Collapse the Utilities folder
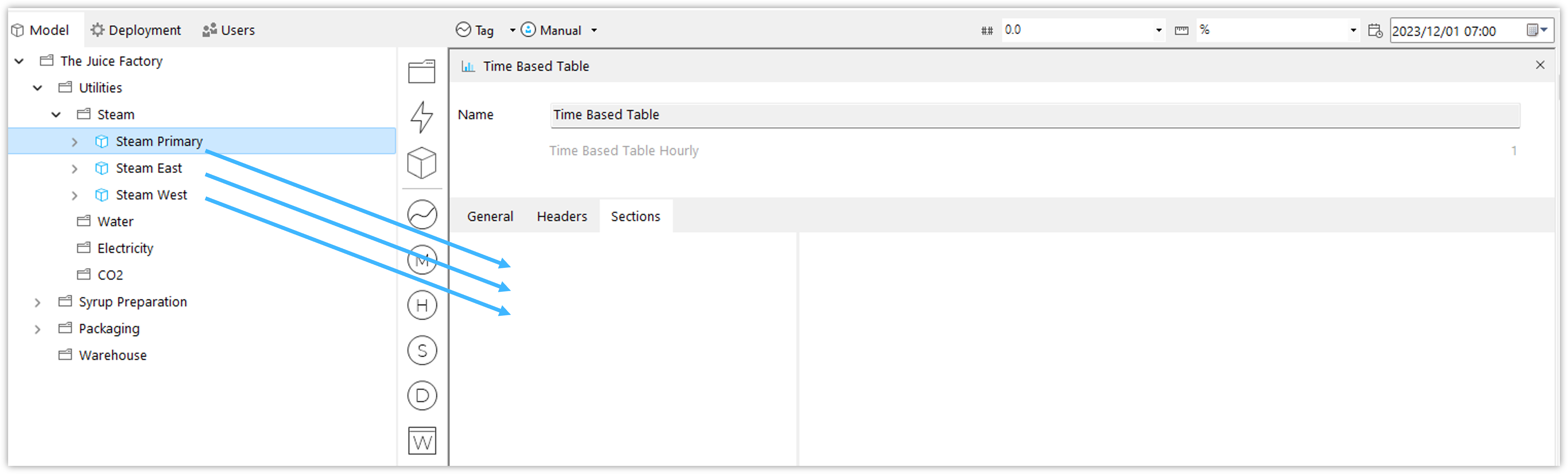The height and width of the screenshot is (474, 1568). click(x=38, y=88)
